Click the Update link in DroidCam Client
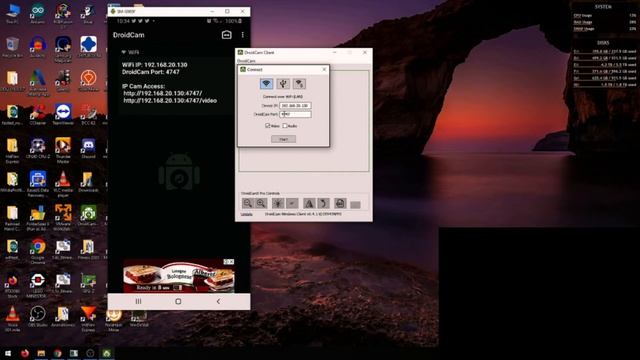 (x=247, y=214)
